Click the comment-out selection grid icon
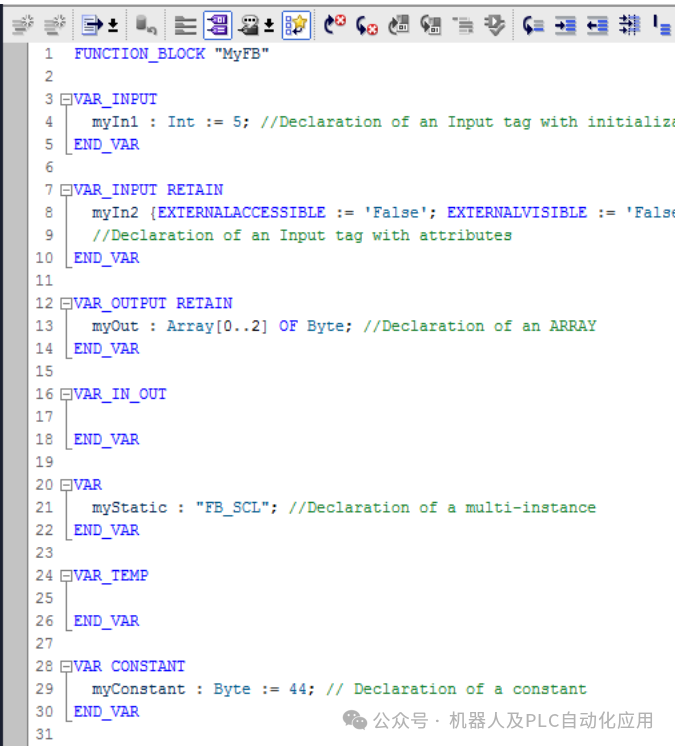 point(629,25)
